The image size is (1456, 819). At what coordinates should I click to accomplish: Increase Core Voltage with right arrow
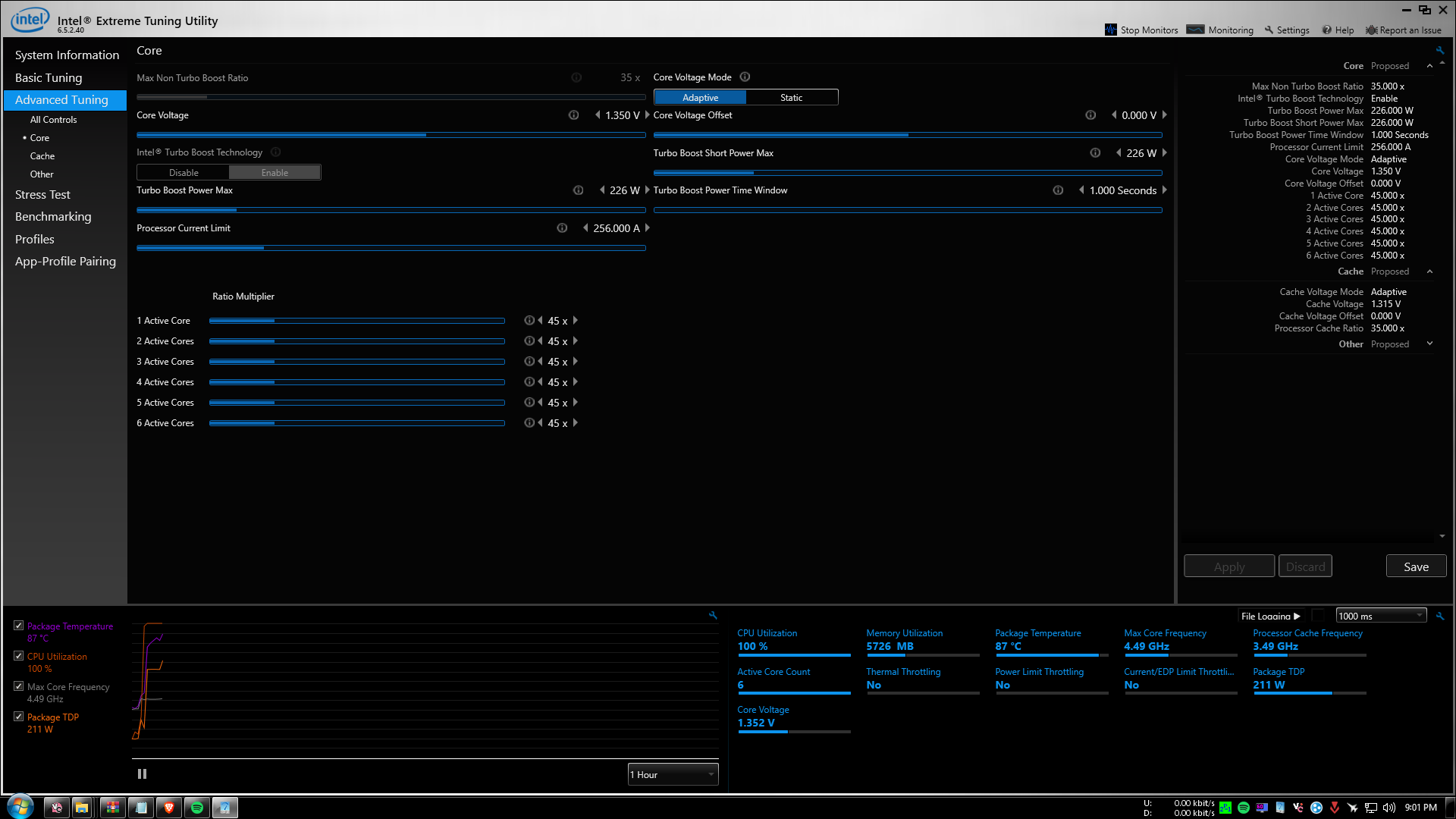[x=647, y=115]
